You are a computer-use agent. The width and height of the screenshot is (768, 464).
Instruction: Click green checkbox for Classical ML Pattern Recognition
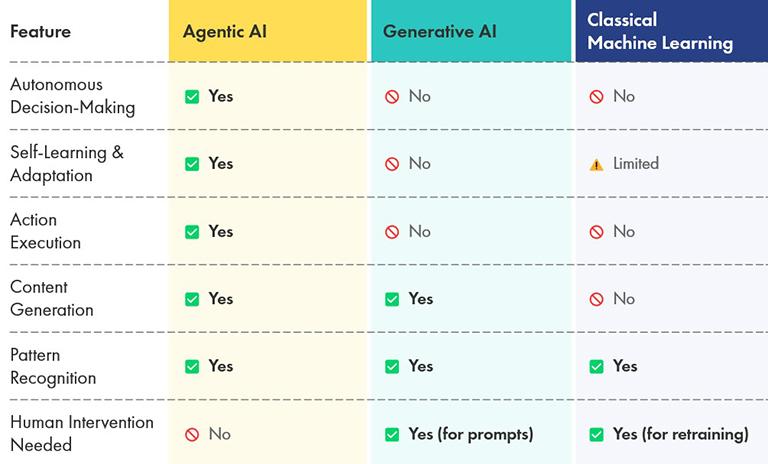[596, 366]
